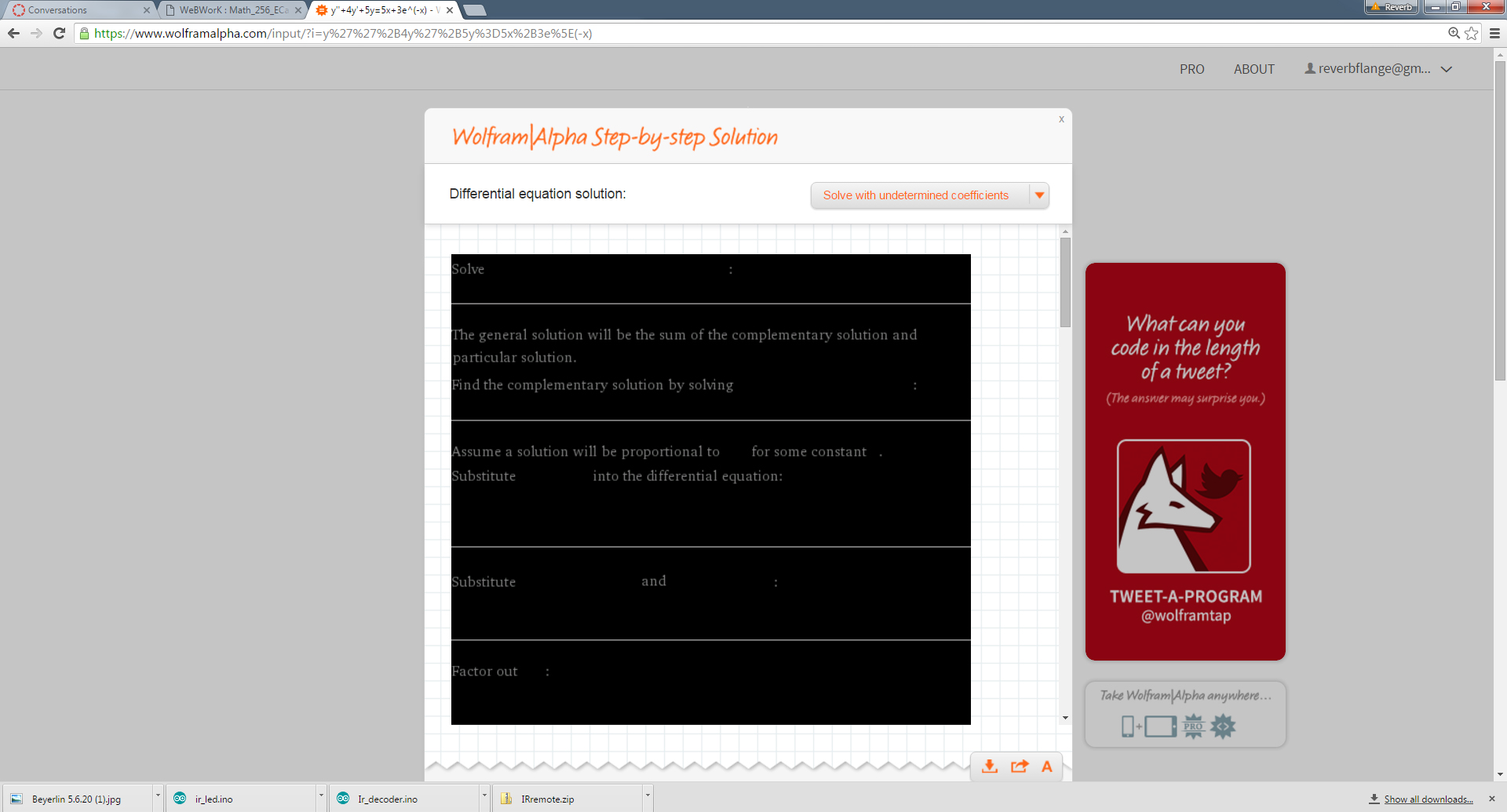Click the solution panel scroll-up arrow
This screenshot has width=1507, height=812.
(1065, 231)
